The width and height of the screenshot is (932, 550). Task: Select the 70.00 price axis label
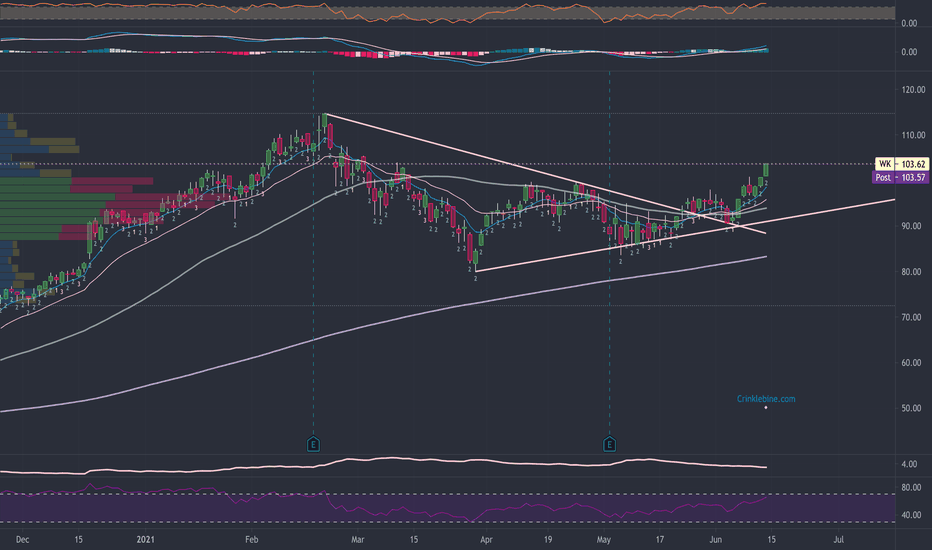point(912,318)
